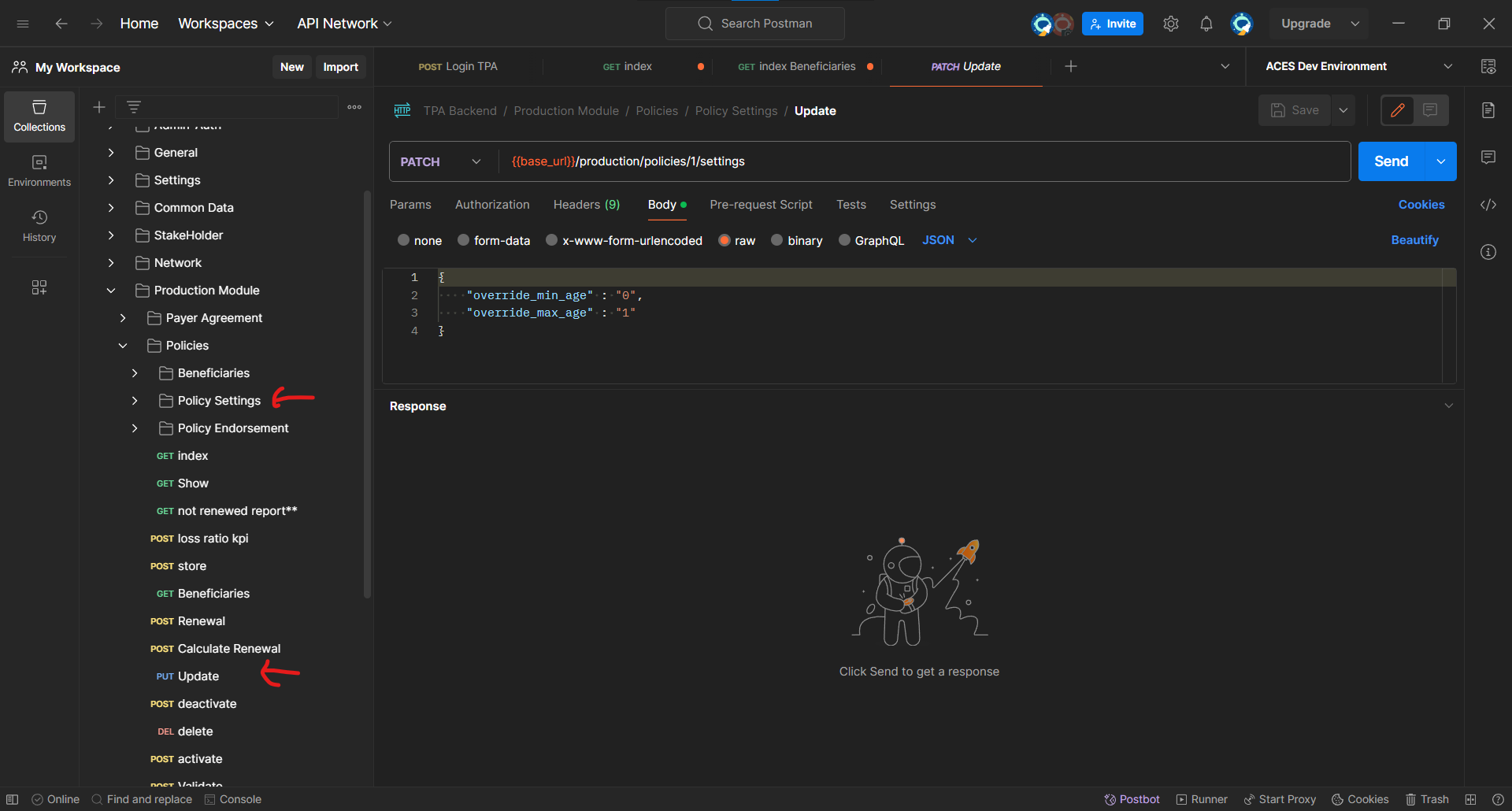Choose the GraphQL body type
Screen dimensions: 1512x811
pyautogui.click(x=844, y=240)
